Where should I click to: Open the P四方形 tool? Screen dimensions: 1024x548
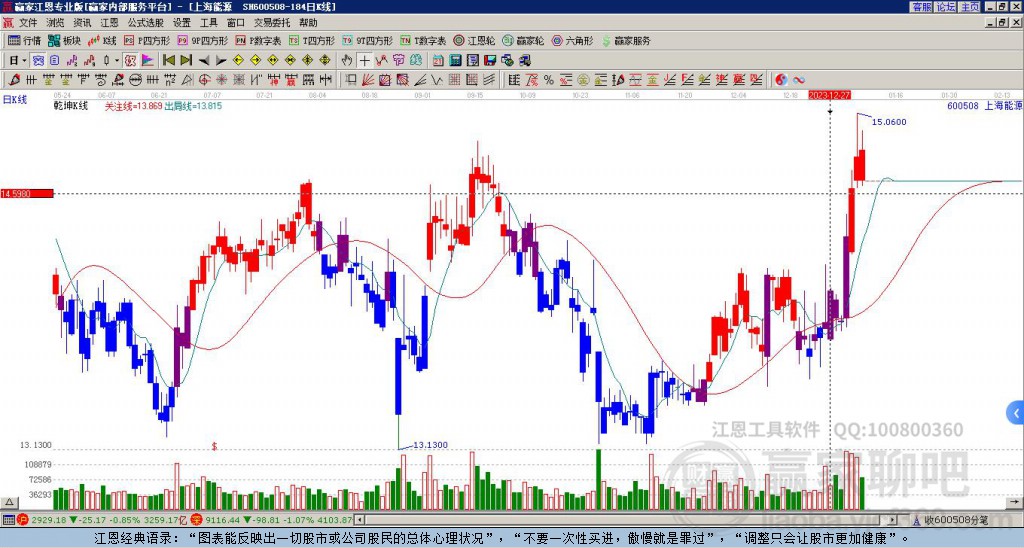[x=148, y=40]
